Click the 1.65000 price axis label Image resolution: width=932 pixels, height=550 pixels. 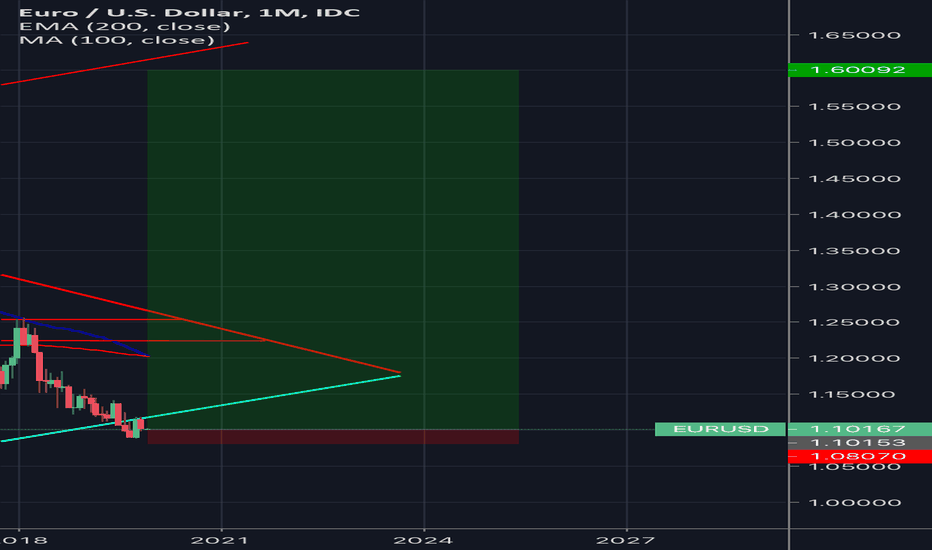pyautogui.click(x=859, y=35)
